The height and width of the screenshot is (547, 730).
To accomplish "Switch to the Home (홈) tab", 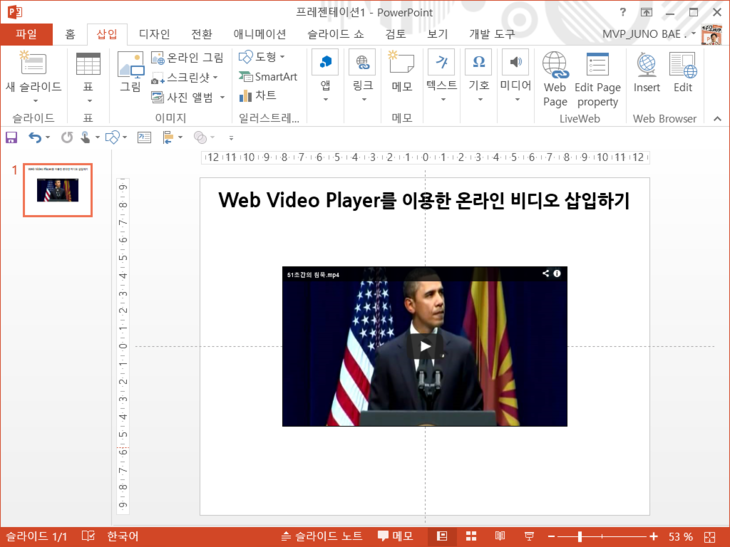I will (70, 34).
